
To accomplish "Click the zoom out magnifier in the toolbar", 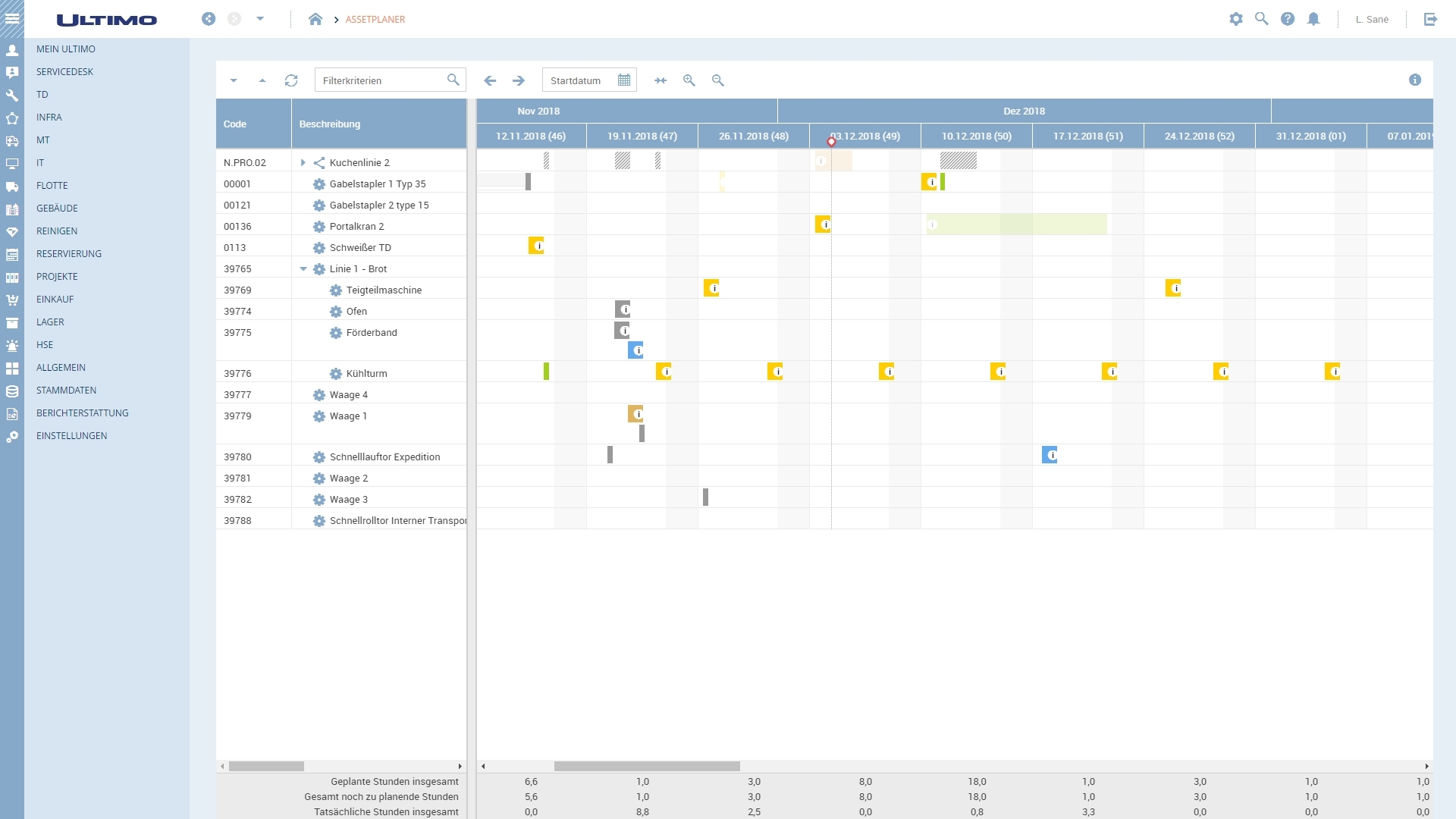I will point(717,80).
